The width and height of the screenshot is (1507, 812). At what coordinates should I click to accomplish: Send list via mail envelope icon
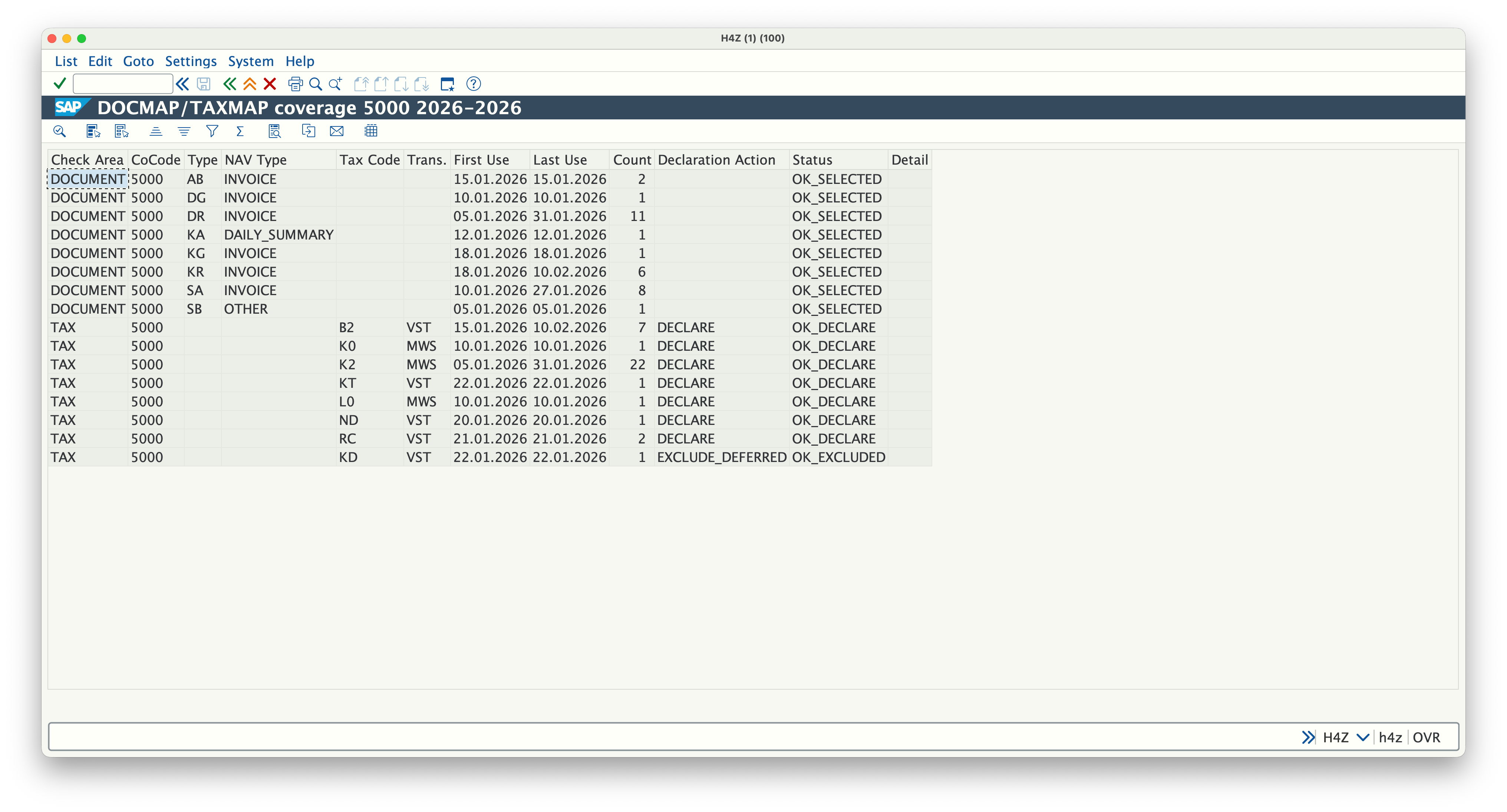pos(337,131)
